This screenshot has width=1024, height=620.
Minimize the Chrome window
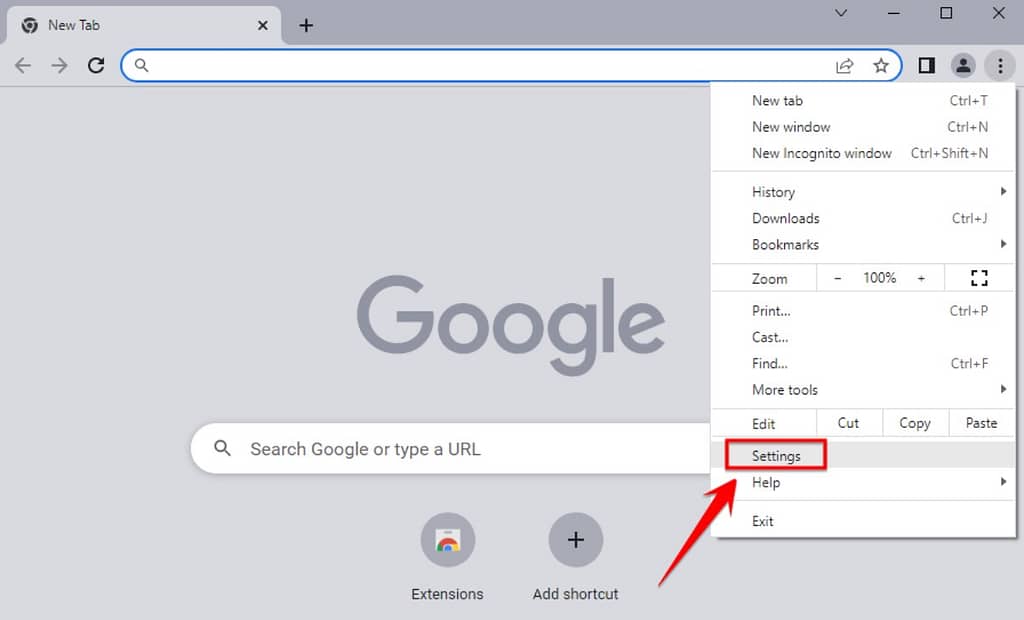click(894, 13)
